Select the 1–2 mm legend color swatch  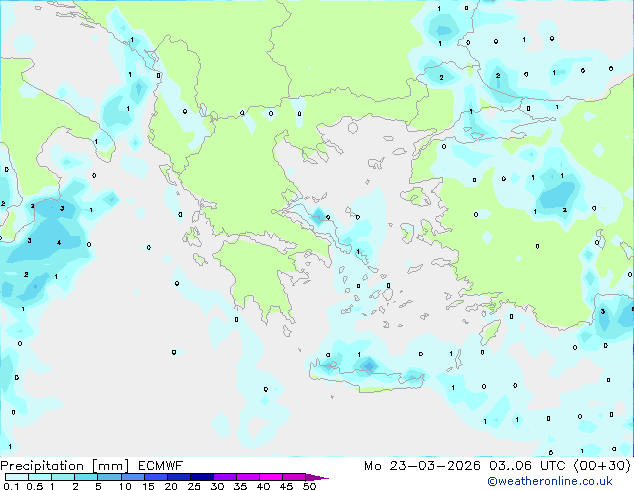tap(63, 477)
